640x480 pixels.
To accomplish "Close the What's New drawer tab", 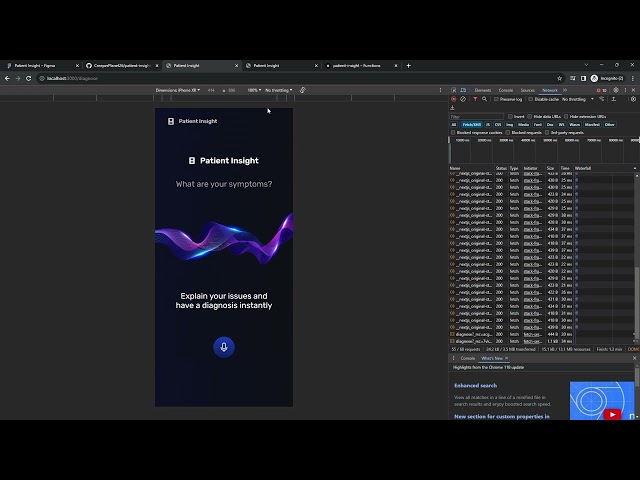I will click(x=507, y=358).
